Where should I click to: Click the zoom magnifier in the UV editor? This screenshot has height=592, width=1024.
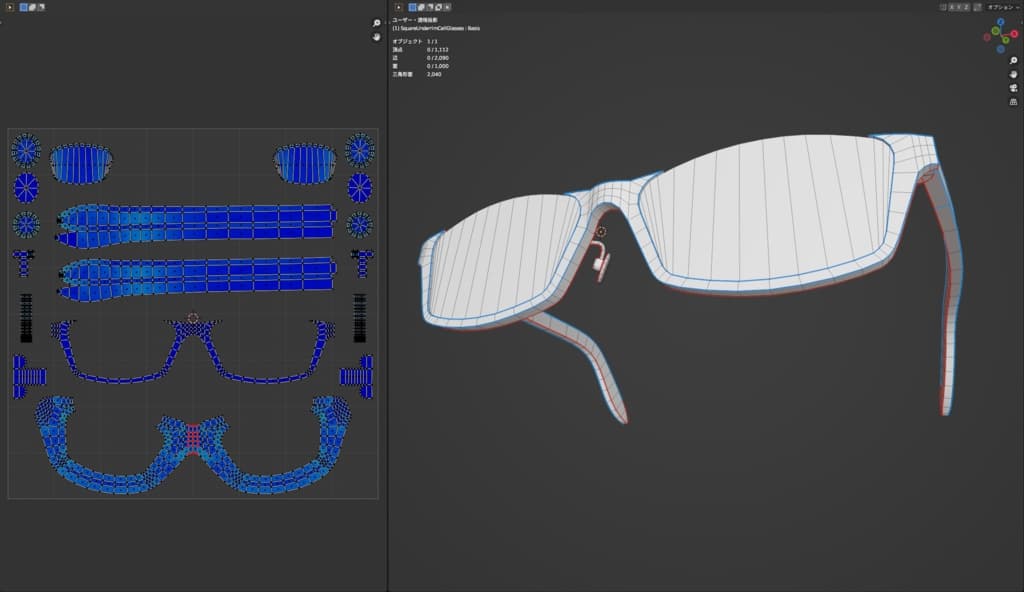[x=376, y=23]
